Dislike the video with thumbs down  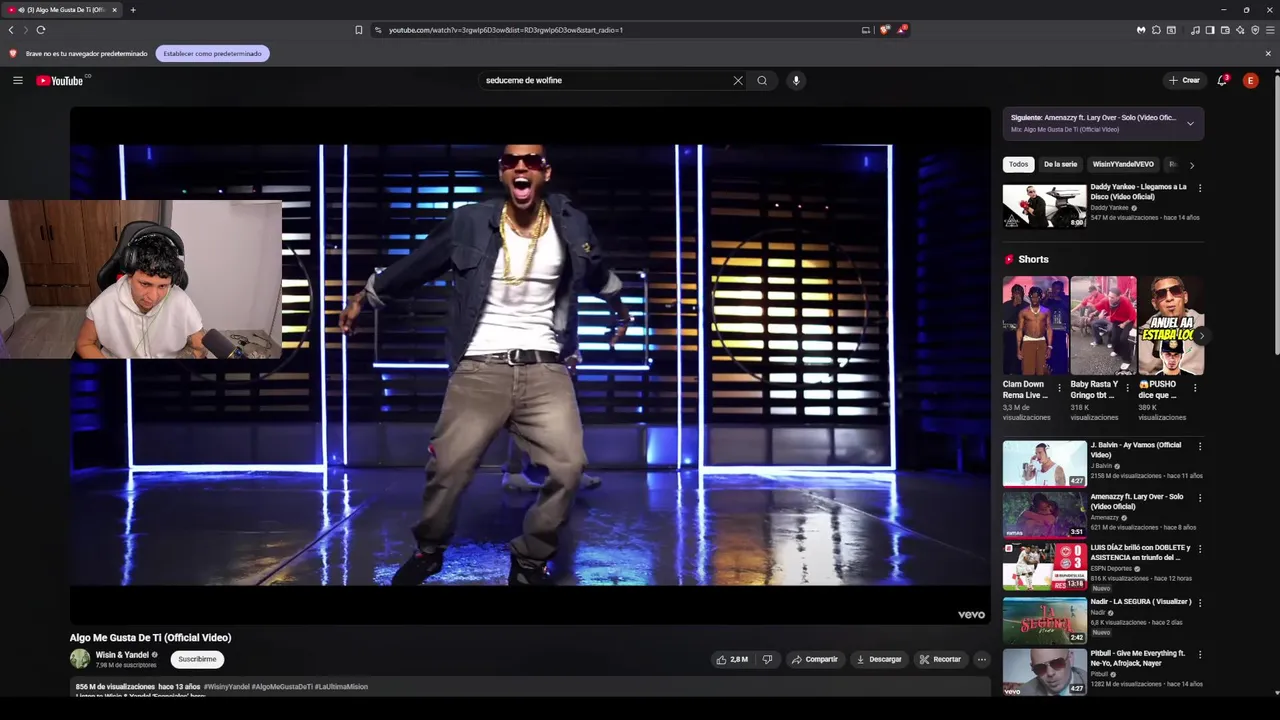point(767,659)
